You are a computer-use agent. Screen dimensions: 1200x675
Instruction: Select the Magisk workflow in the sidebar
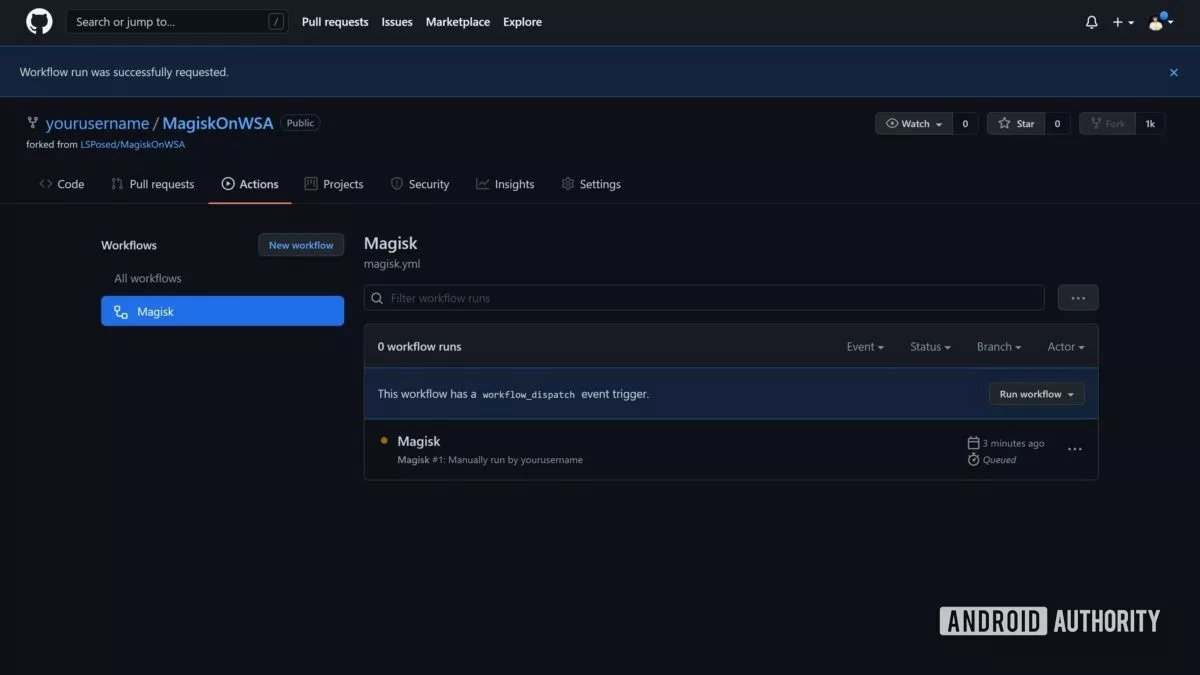[222, 311]
